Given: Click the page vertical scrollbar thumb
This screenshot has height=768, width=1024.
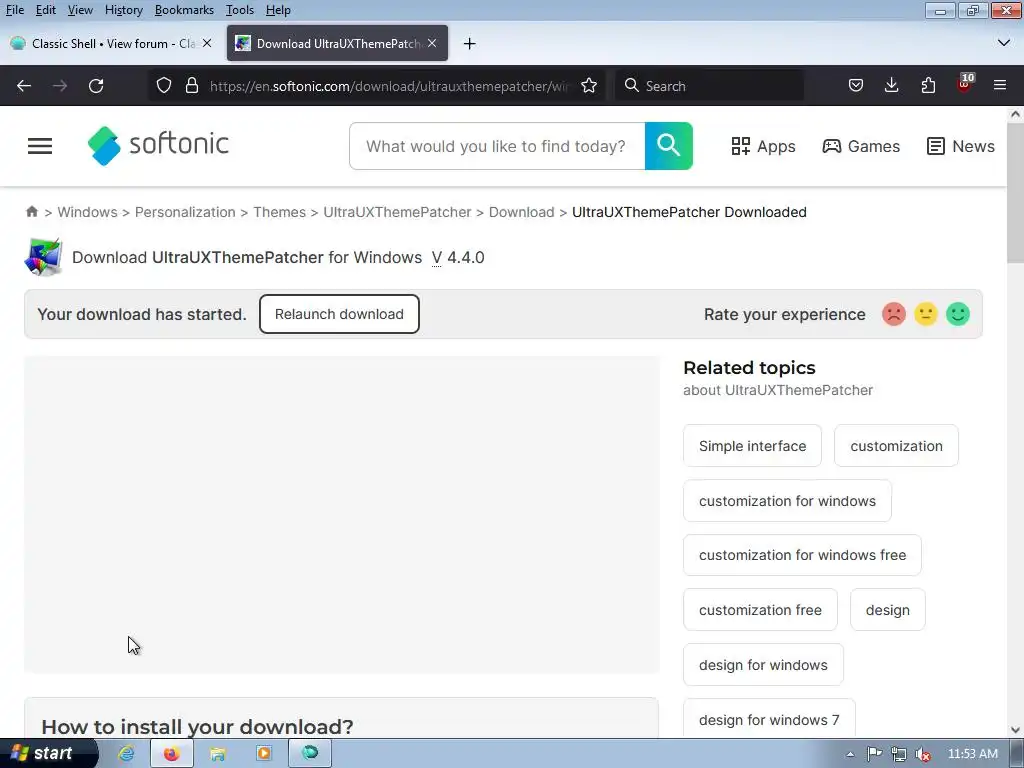Looking at the screenshot, I should point(1015,193).
